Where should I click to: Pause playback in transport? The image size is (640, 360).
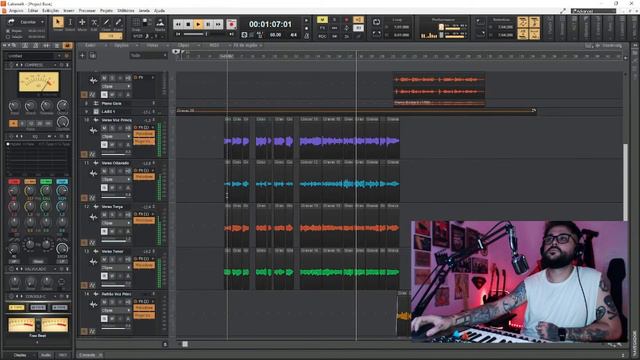pyautogui.click(x=208, y=24)
